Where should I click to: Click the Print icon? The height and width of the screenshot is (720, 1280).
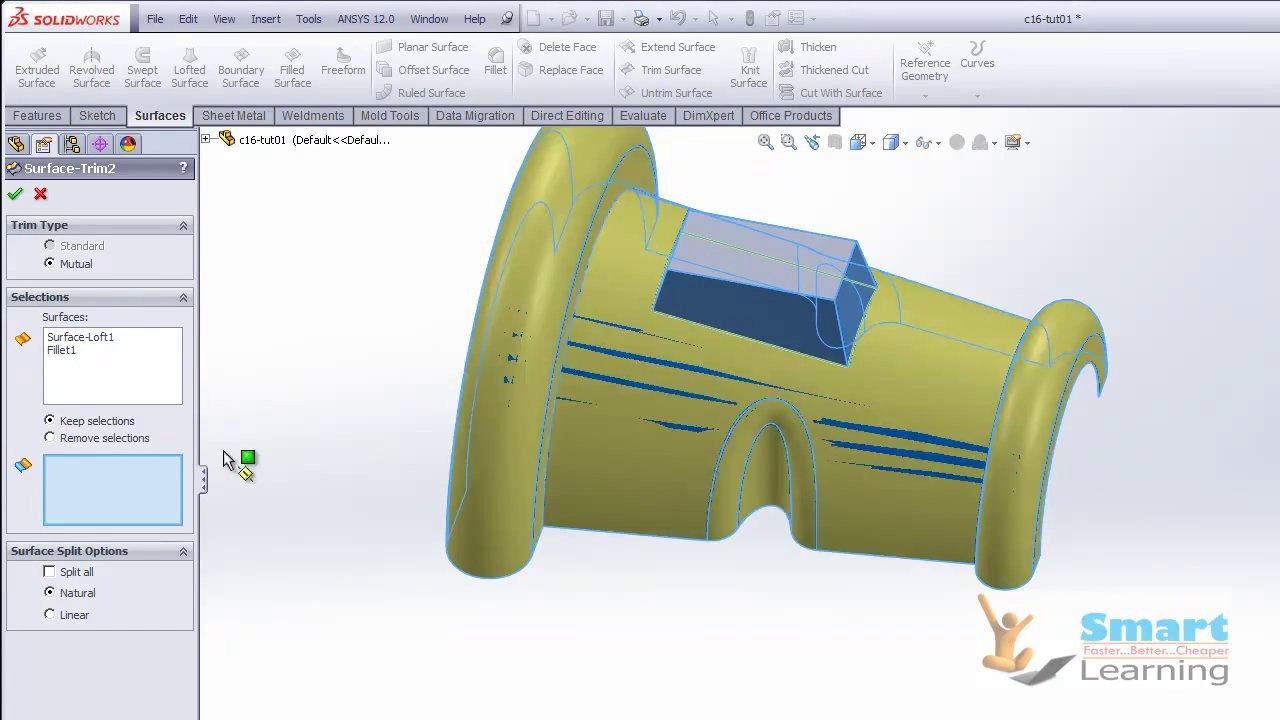coord(641,18)
